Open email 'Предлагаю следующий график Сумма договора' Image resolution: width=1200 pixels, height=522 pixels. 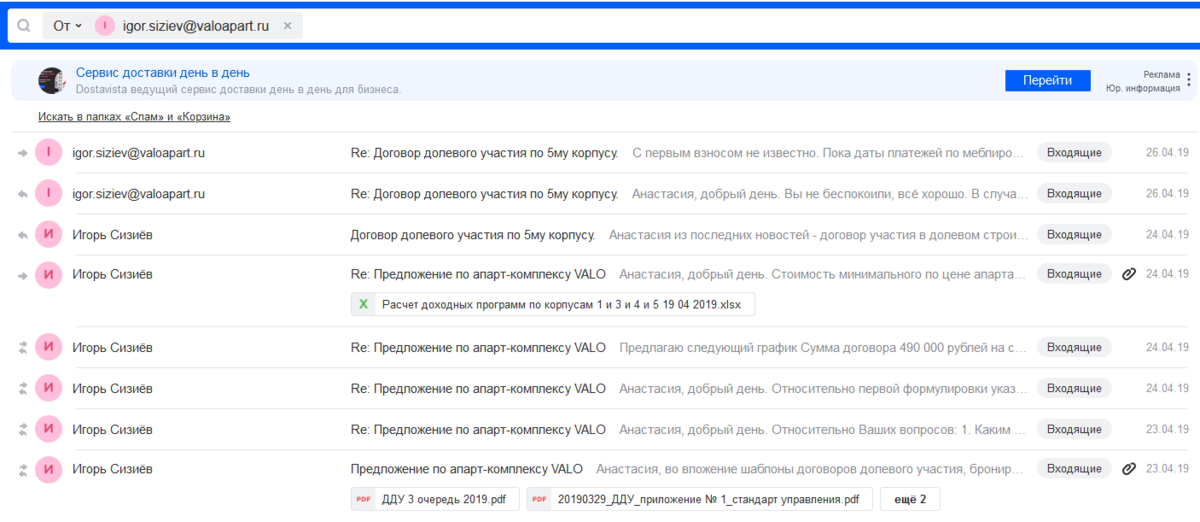pos(600,348)
